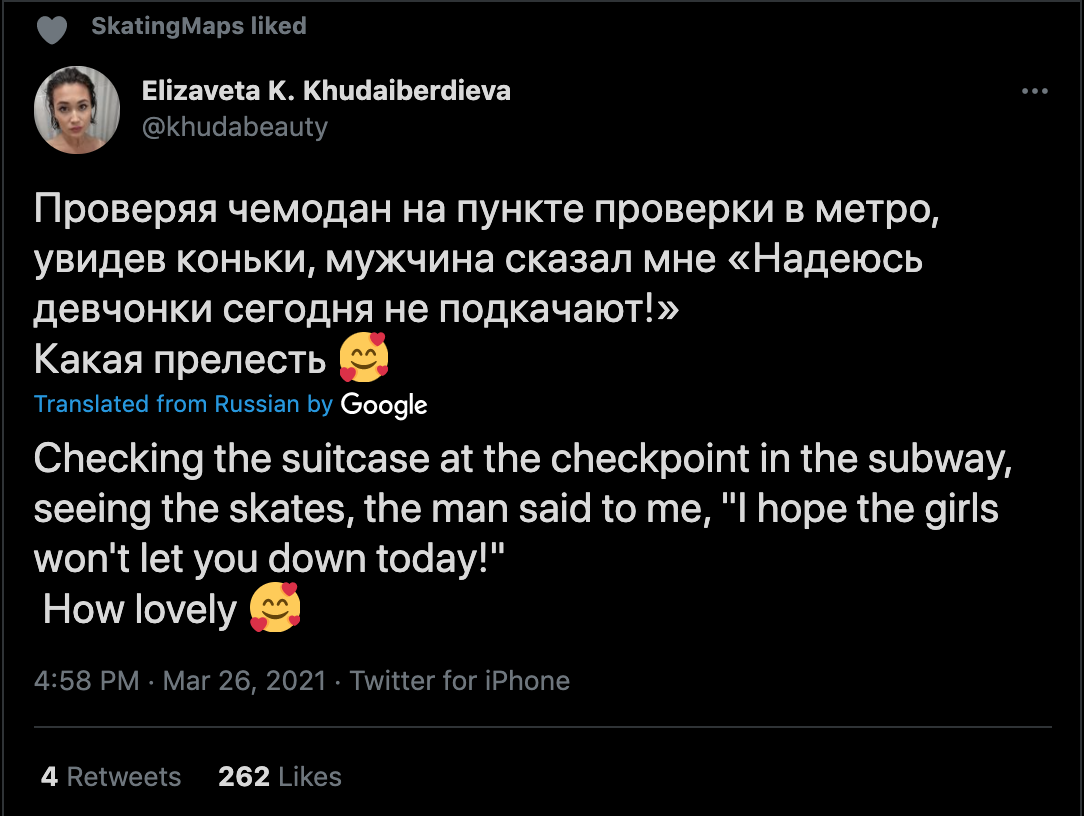Click the smiling face with hearts emoji in Russian text
Image resolution: width=1084 pixels, height=816 pixels.
coord(364,356)
